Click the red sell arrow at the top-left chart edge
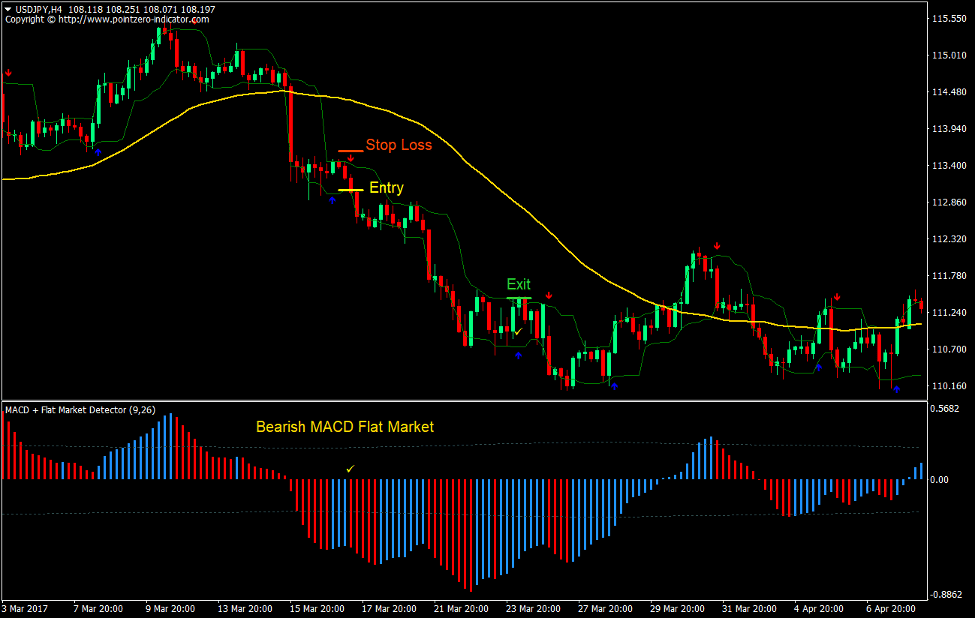977x618 pixels. (10, 72)
